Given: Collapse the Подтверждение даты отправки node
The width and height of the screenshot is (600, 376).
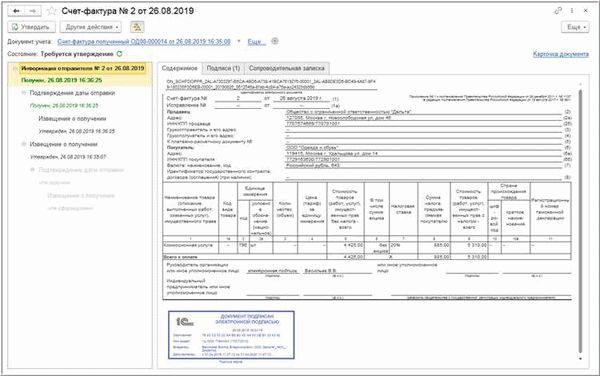Looking at the screenshot, I should pos(24,93).
